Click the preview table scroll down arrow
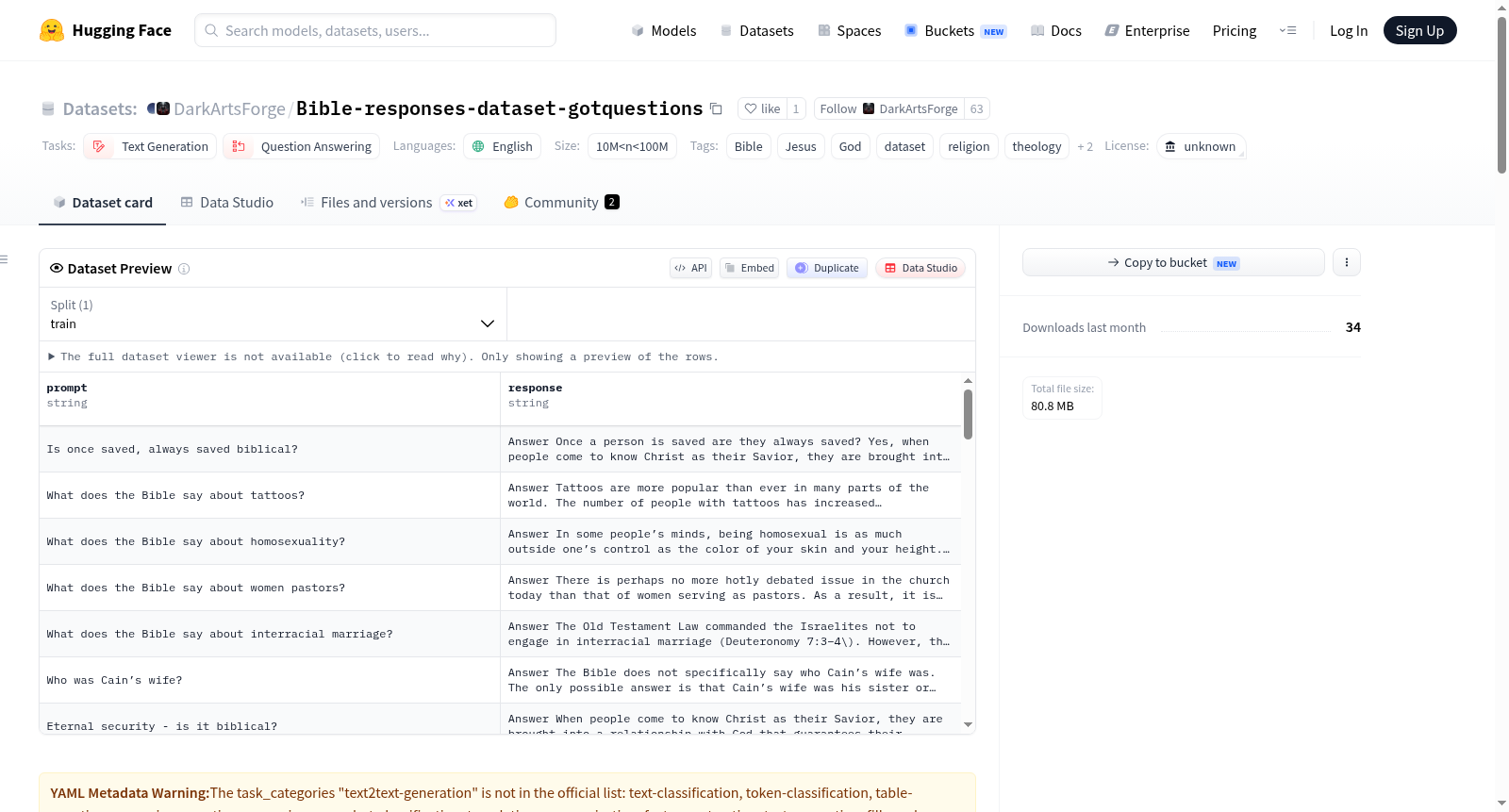This screenshot has height=812, width=1509. pos(968,725)
